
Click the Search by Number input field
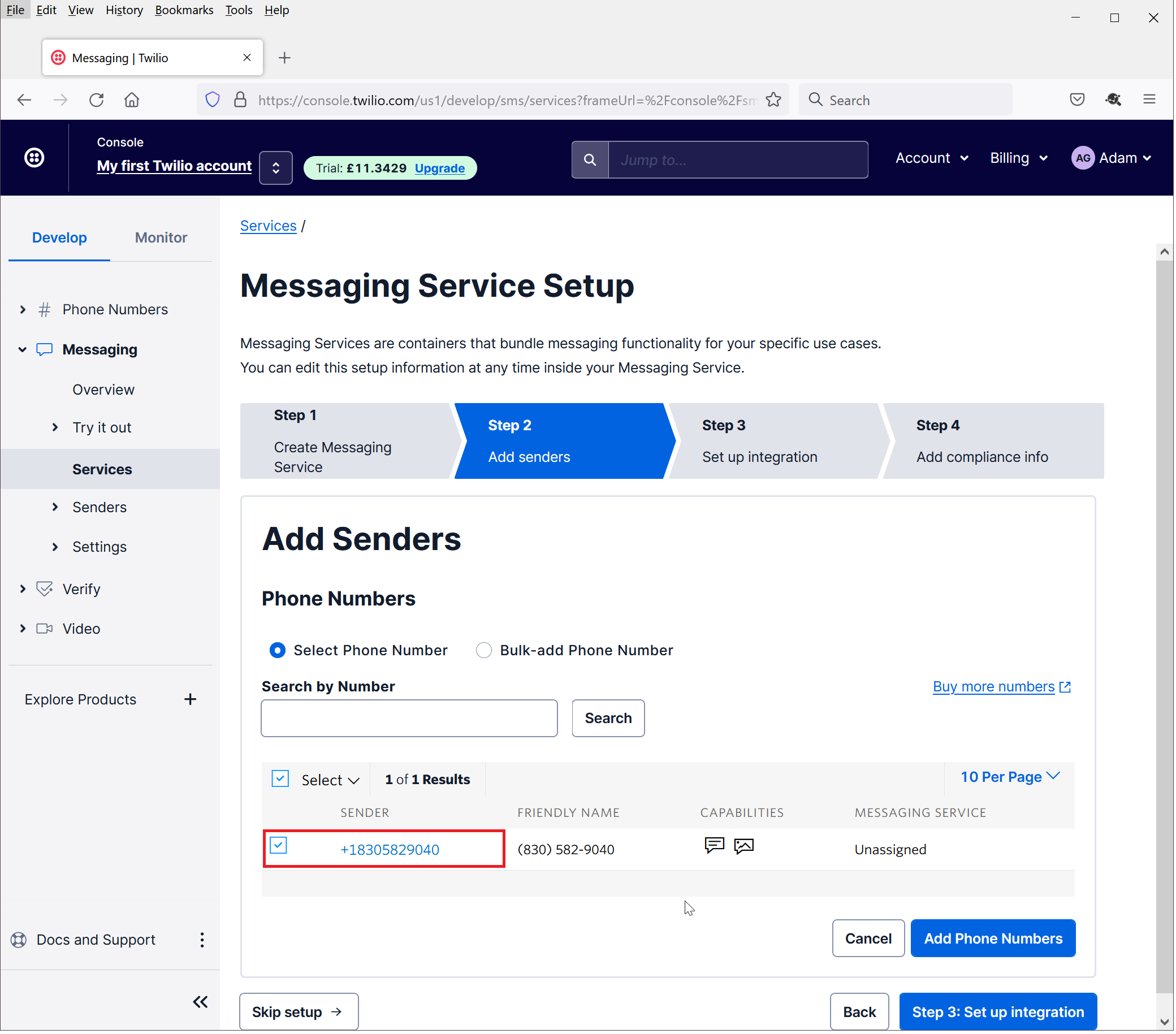[x=409, y=719]
